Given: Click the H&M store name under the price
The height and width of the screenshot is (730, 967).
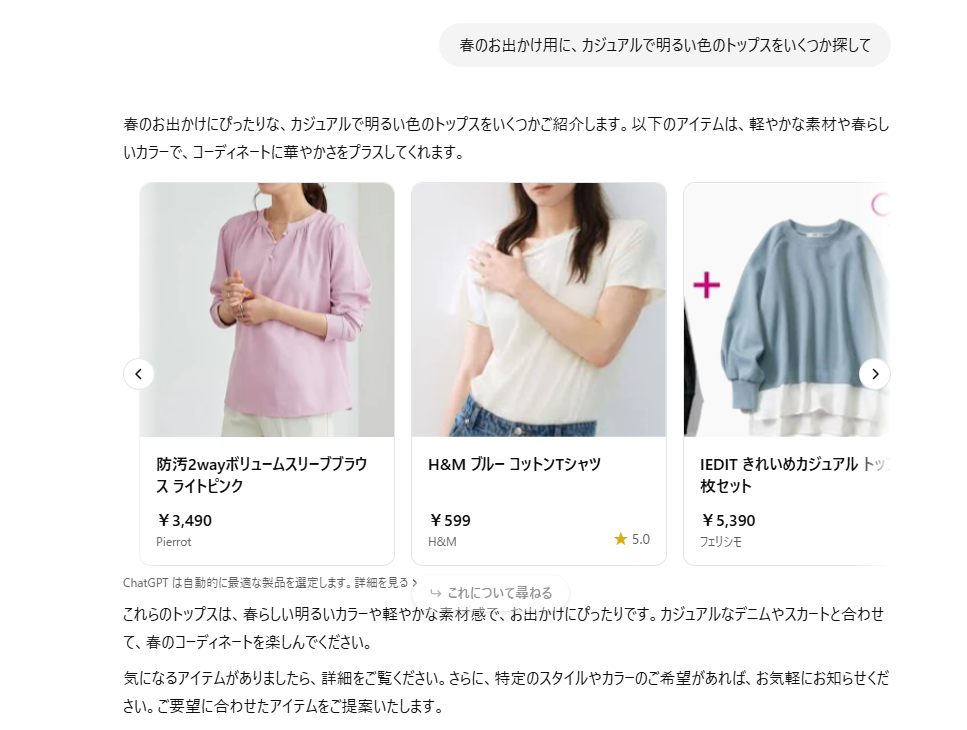Looking at the screenshot, I should tap(442, 542).
